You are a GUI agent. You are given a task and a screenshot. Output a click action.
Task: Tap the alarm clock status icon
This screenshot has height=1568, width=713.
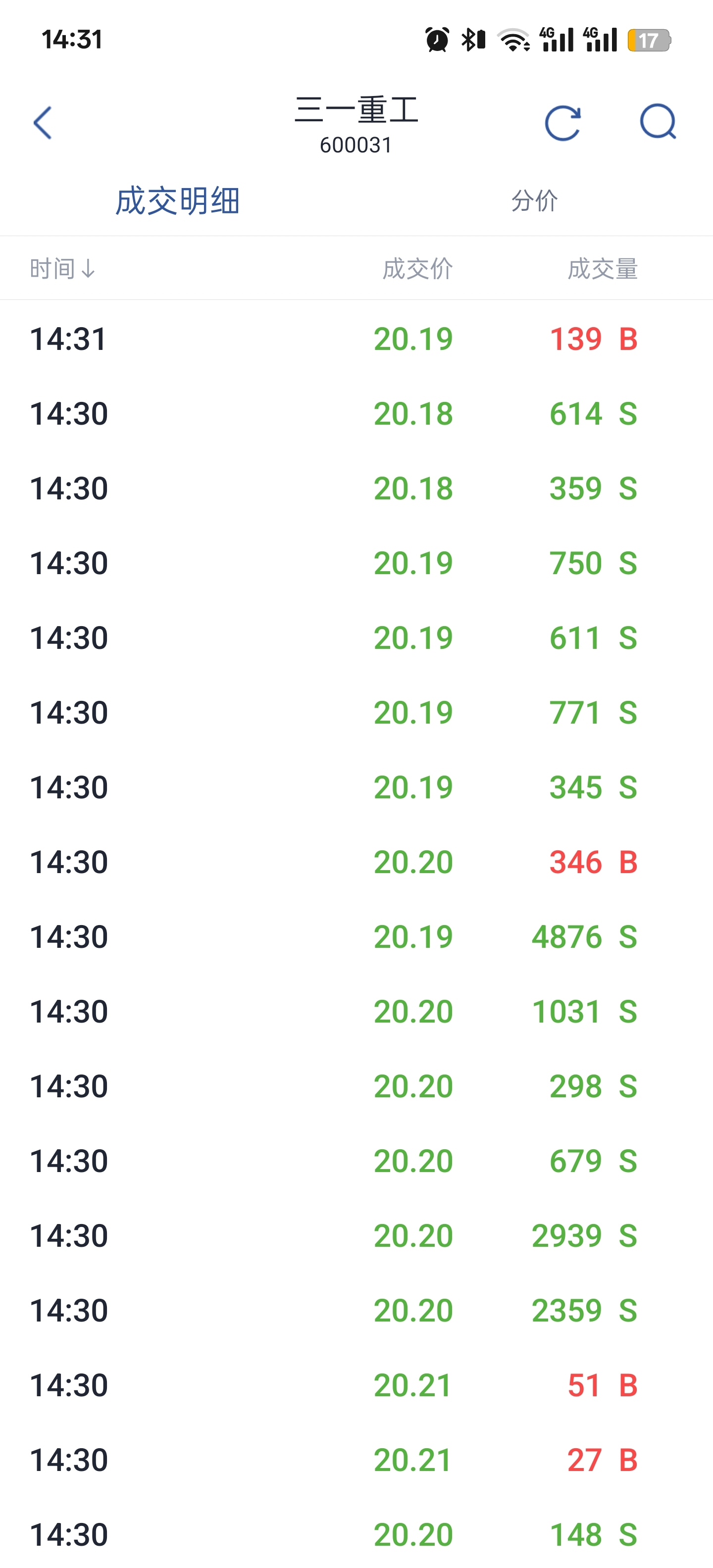point(437,40)
